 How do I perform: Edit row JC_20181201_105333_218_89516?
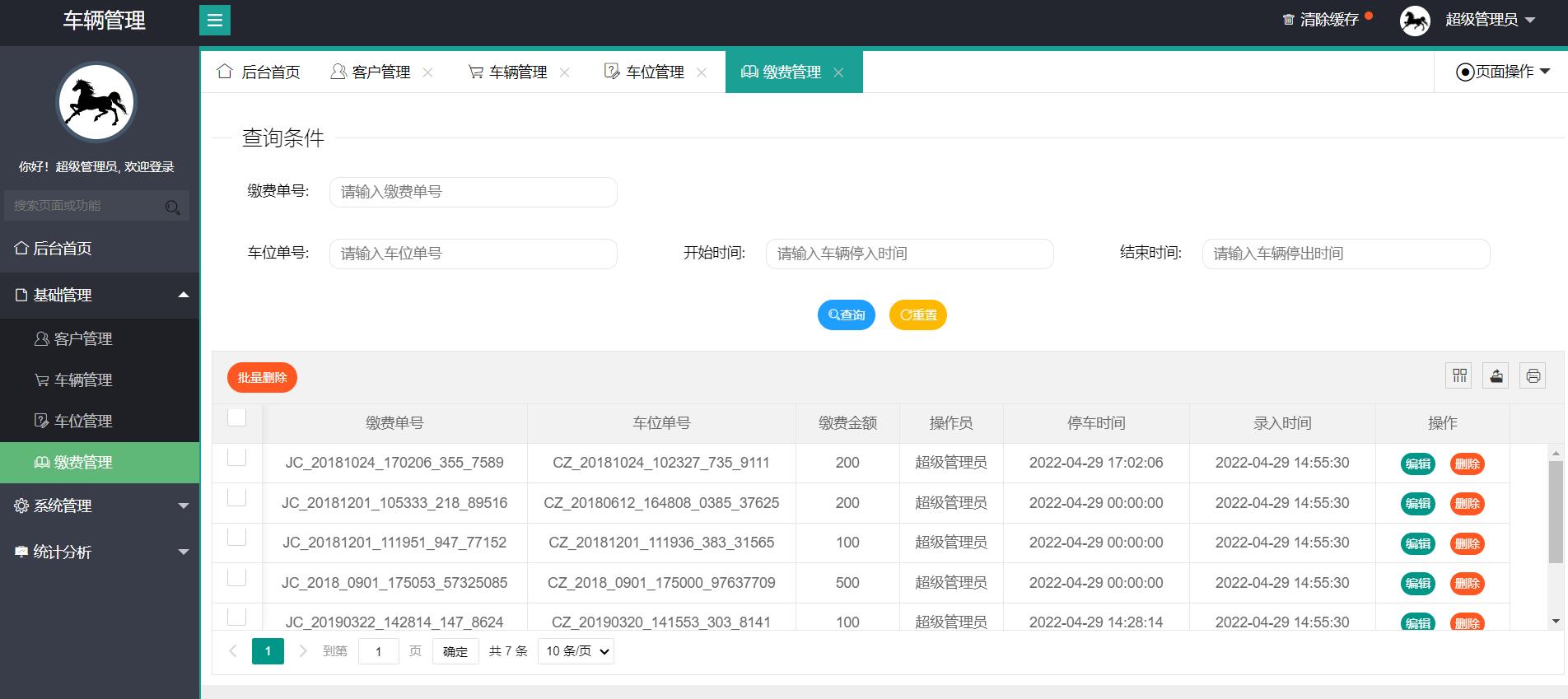tap(1418, 503)
